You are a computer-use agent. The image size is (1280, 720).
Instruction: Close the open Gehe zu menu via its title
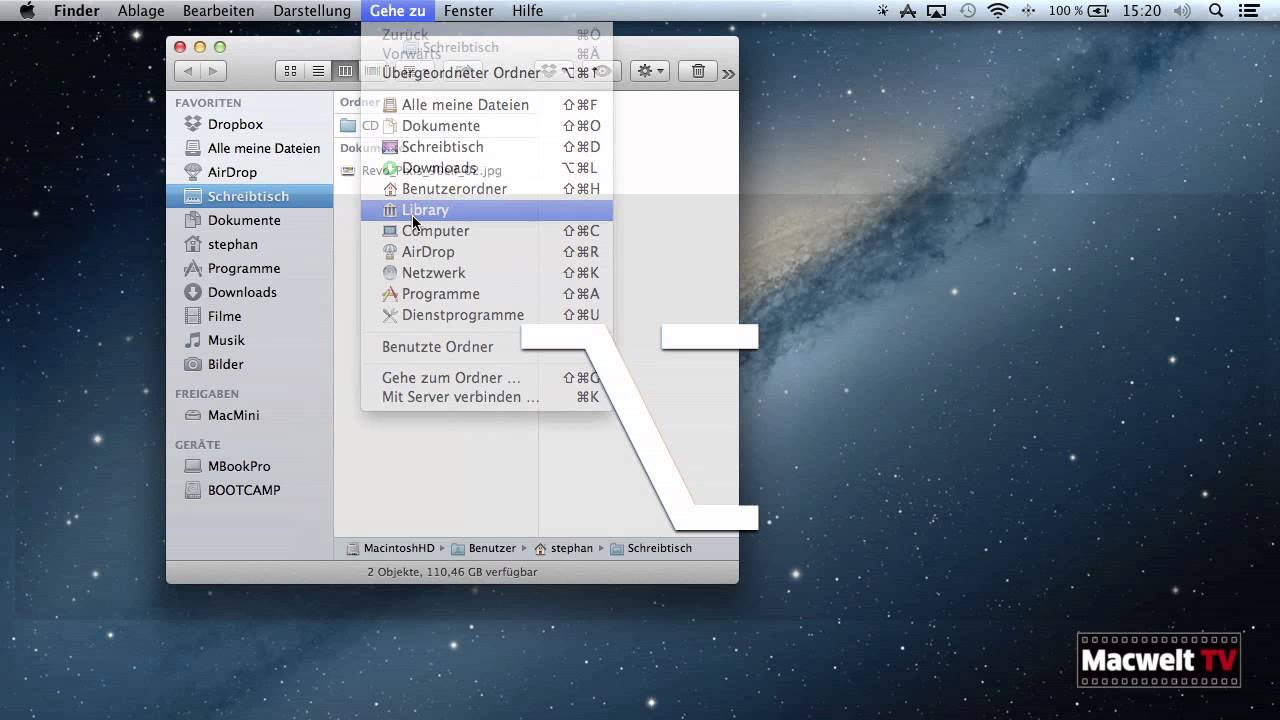(397, 11)
